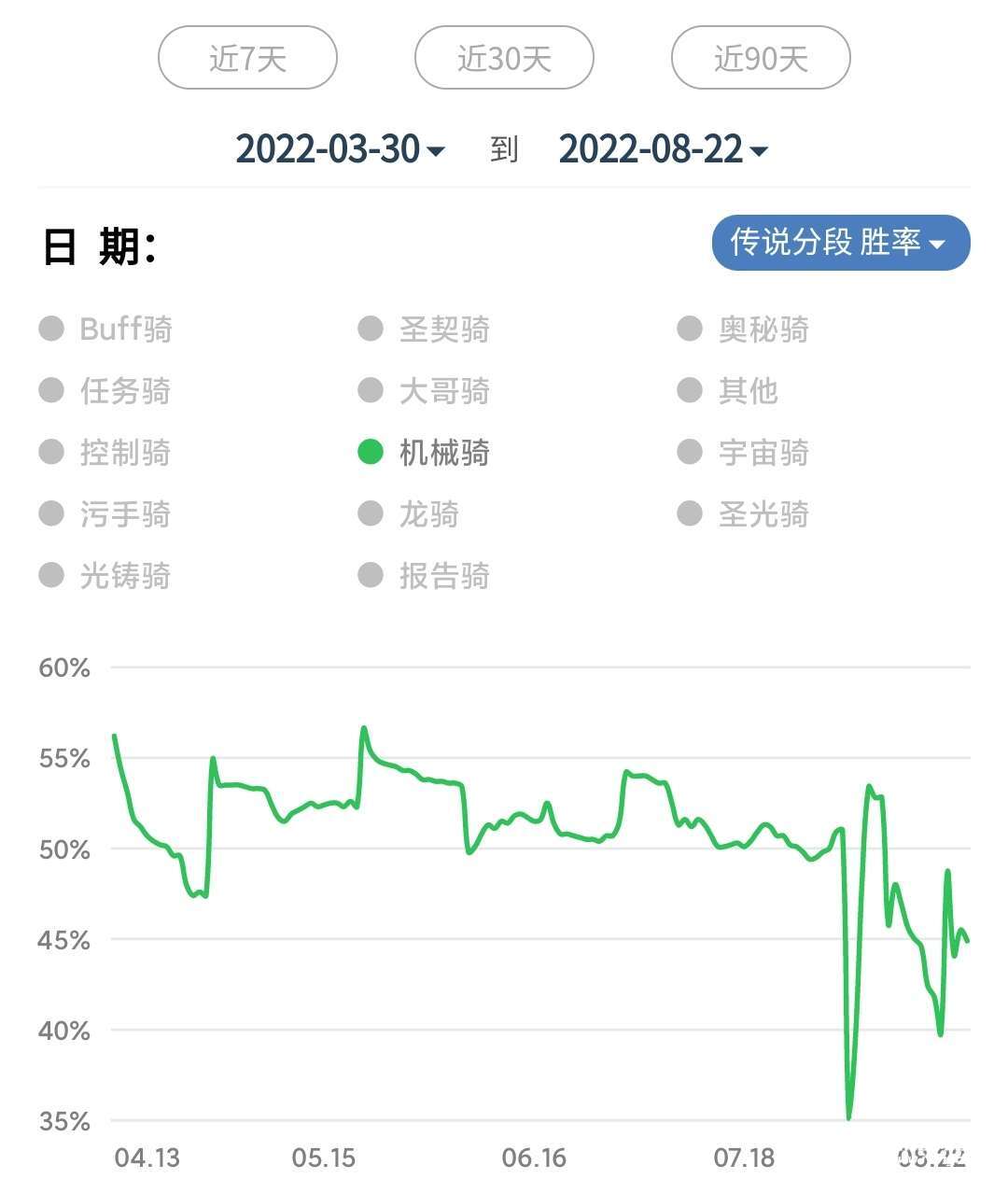1008x1179 pixels.
Task: Select the 近30天 range tab
Action: [x=504, y=59]
